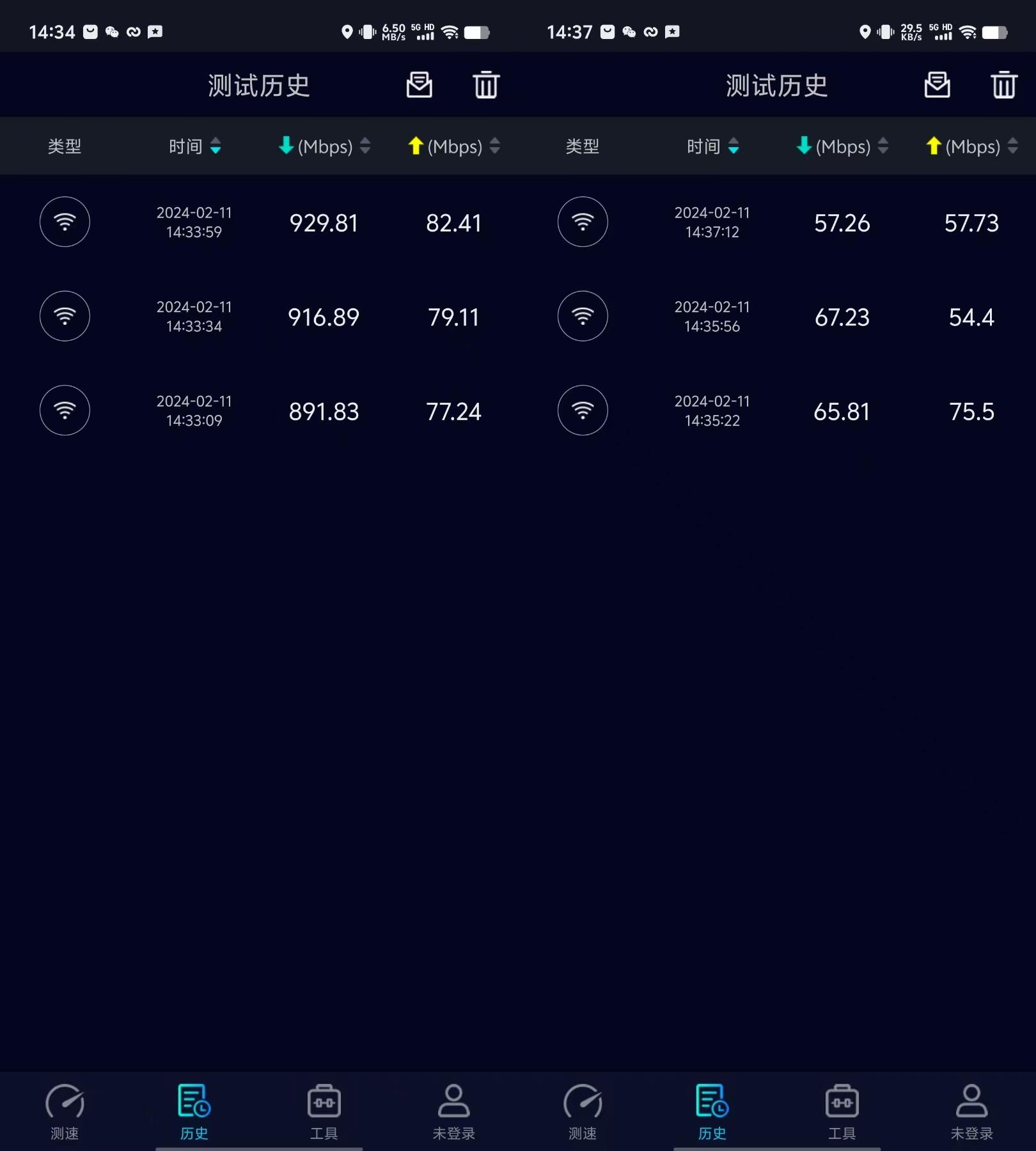Tap the 929.81 download value

point(324,223)
